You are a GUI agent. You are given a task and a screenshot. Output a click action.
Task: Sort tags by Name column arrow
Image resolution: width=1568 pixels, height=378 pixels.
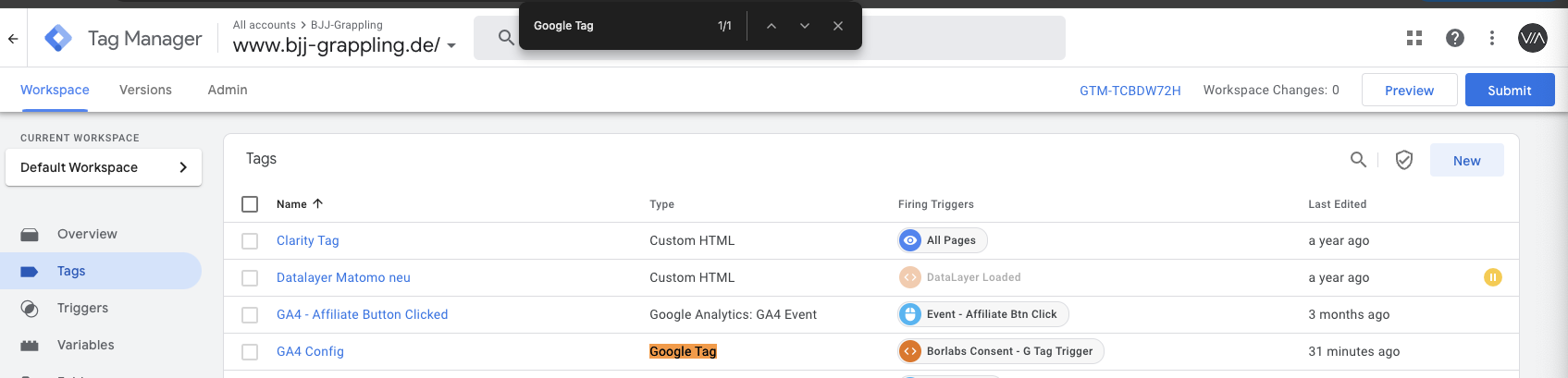(x=318, y=203)
